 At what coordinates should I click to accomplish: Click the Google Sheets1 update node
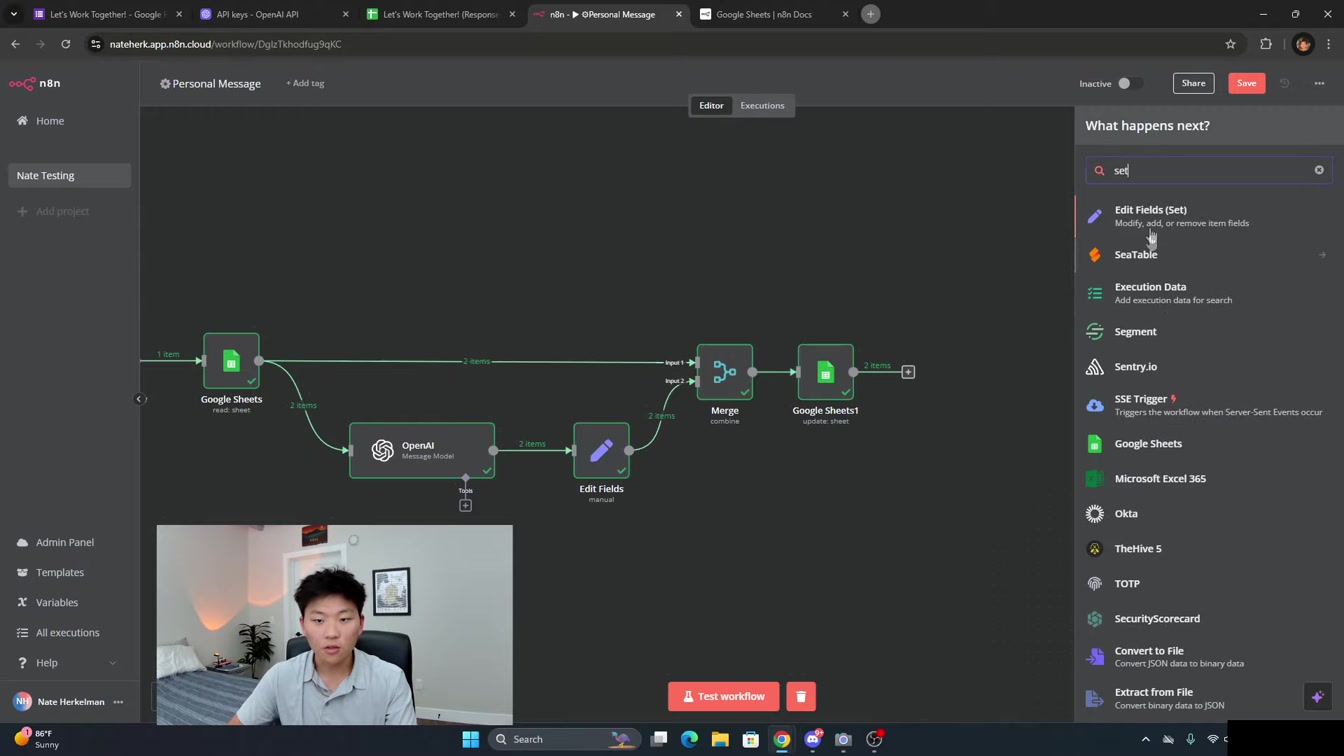[x=825, y=372]
